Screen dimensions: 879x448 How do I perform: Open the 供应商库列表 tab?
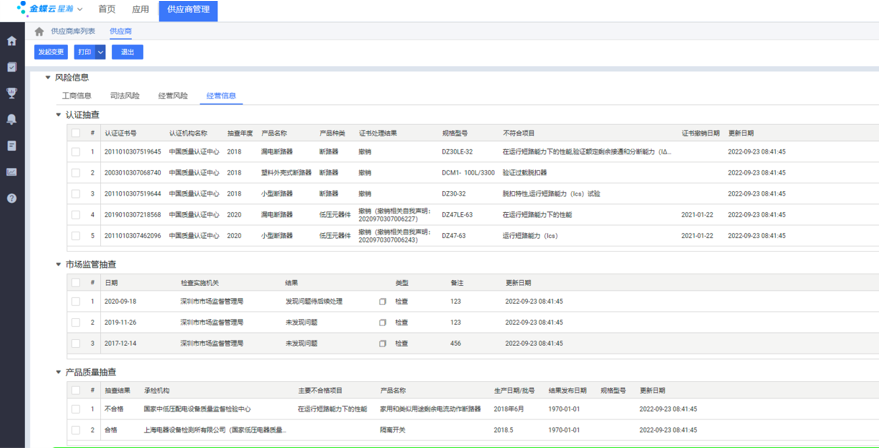pyautogui.click(x=73, y=32)
